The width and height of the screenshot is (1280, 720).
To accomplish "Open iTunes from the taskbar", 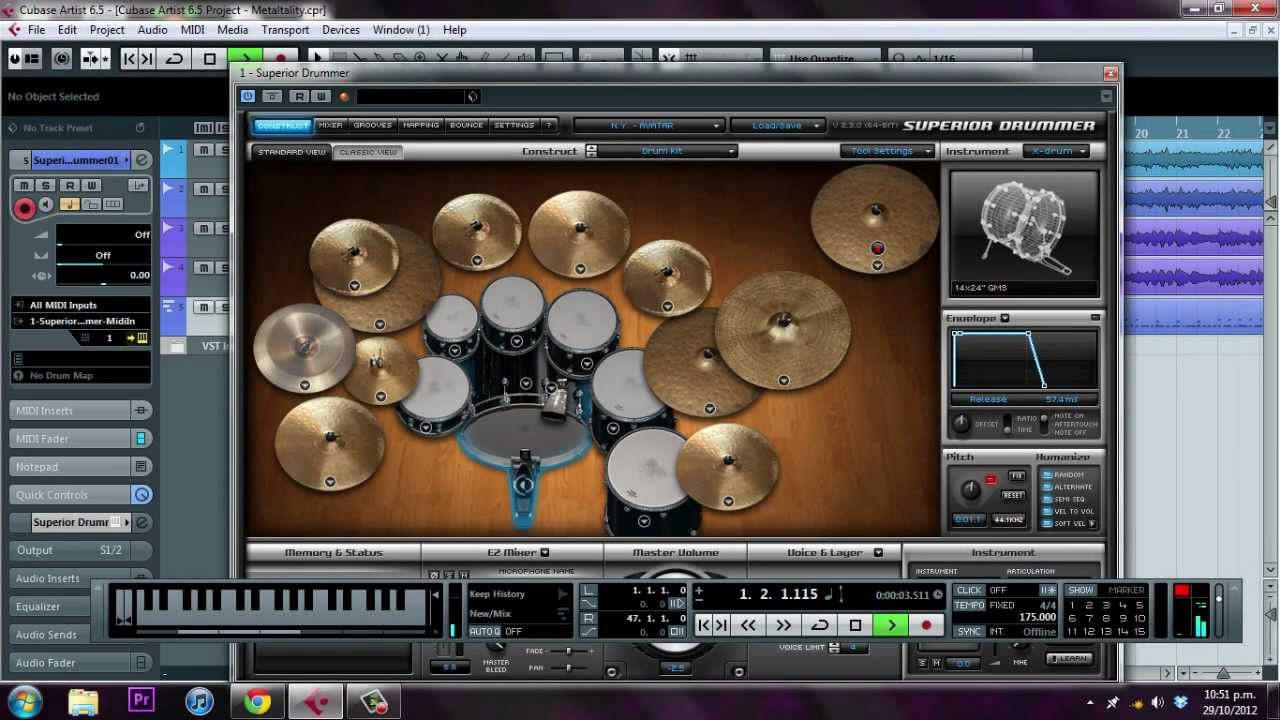I will pyautogui.click(x=199, y=701).
